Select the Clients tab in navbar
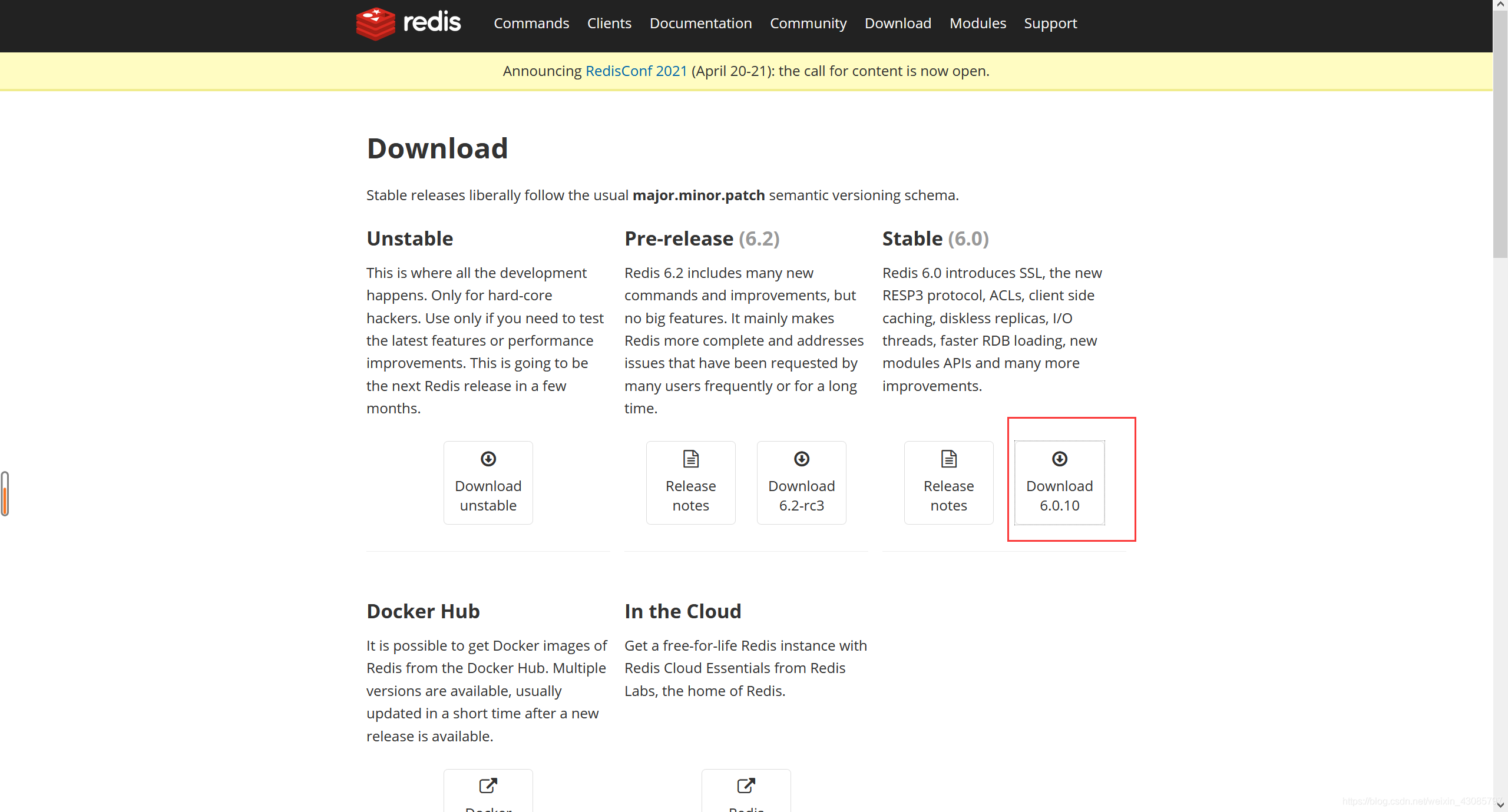The image size is (1508, 812). [610, 22]
